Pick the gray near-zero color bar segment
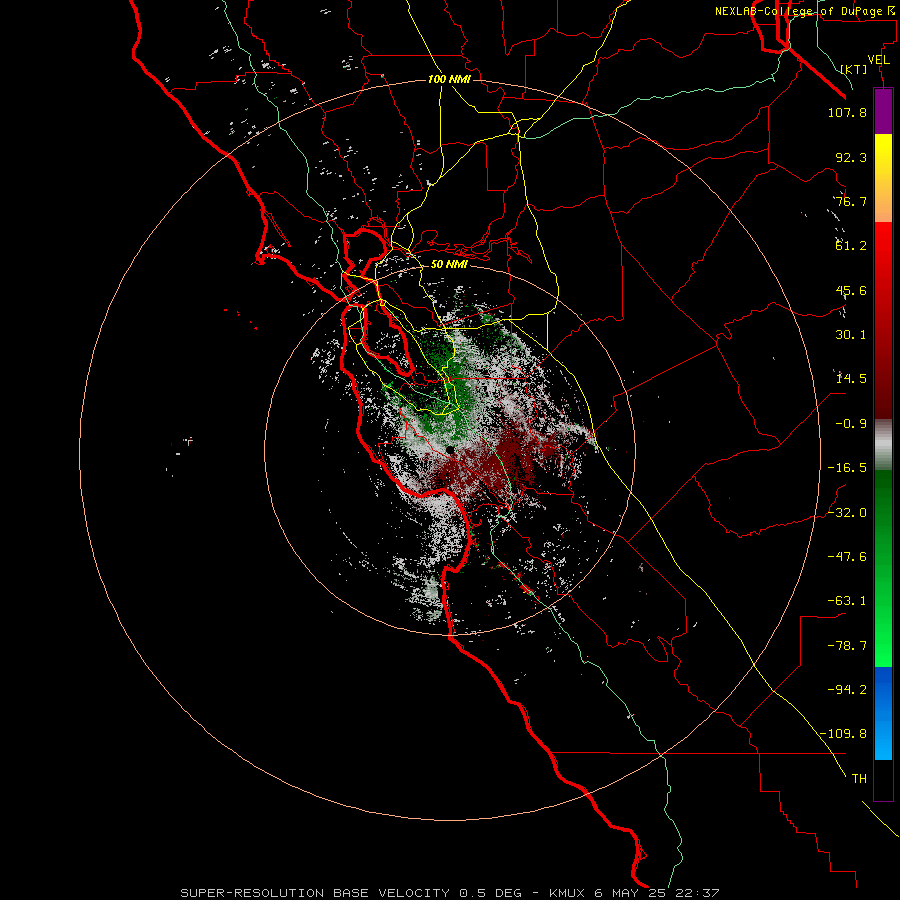This screenshot has width=900, height=900. coord(883,445)
